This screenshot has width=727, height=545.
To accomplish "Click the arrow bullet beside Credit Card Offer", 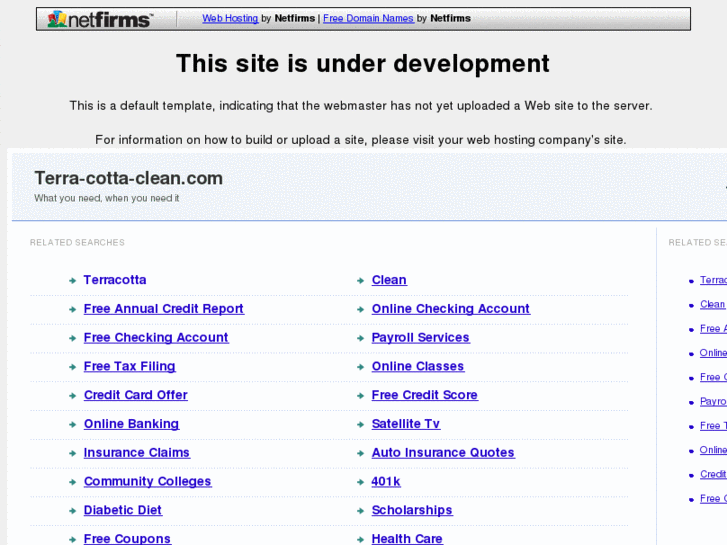I will pos(72,396).
